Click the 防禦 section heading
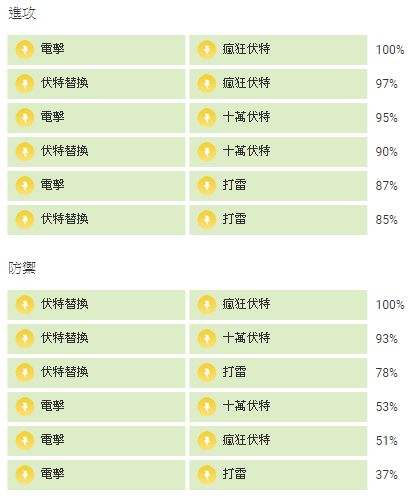412x499 pixels. pyautogui.click(x=22, y=268)
